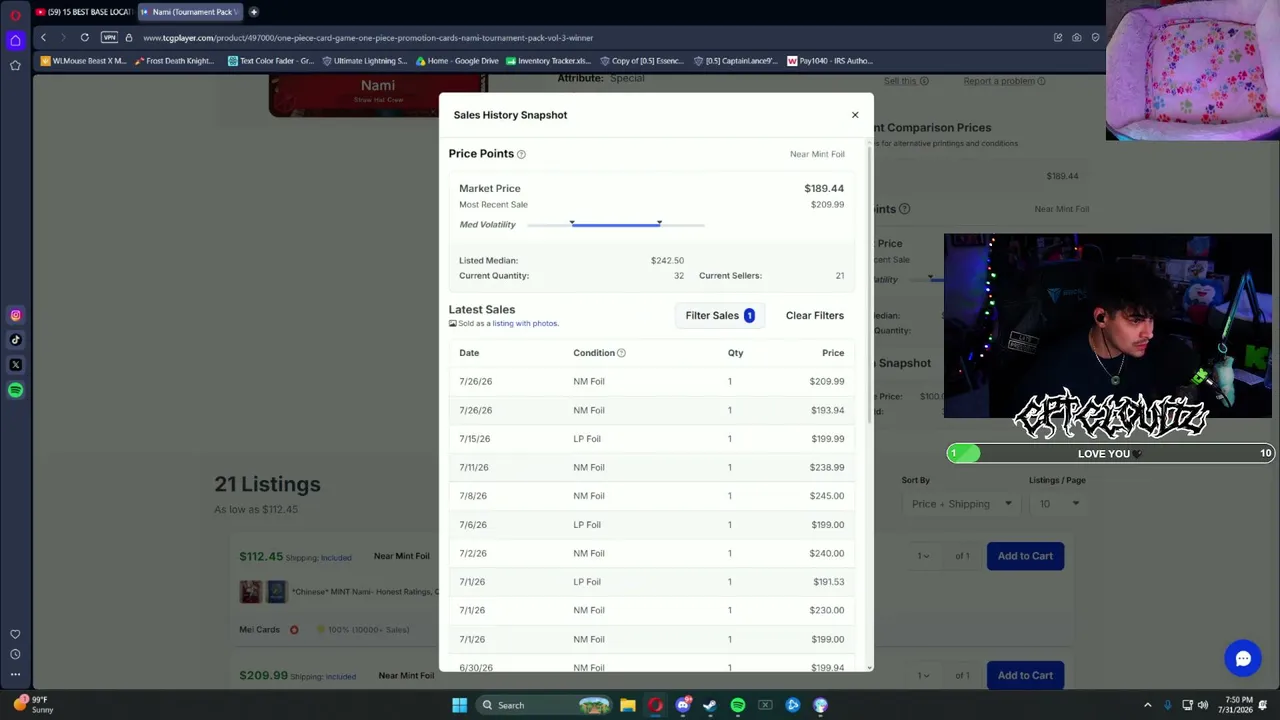Open File Explorer from the taskbar
This screenshot has width=1280, height=720.
point(628,705)
